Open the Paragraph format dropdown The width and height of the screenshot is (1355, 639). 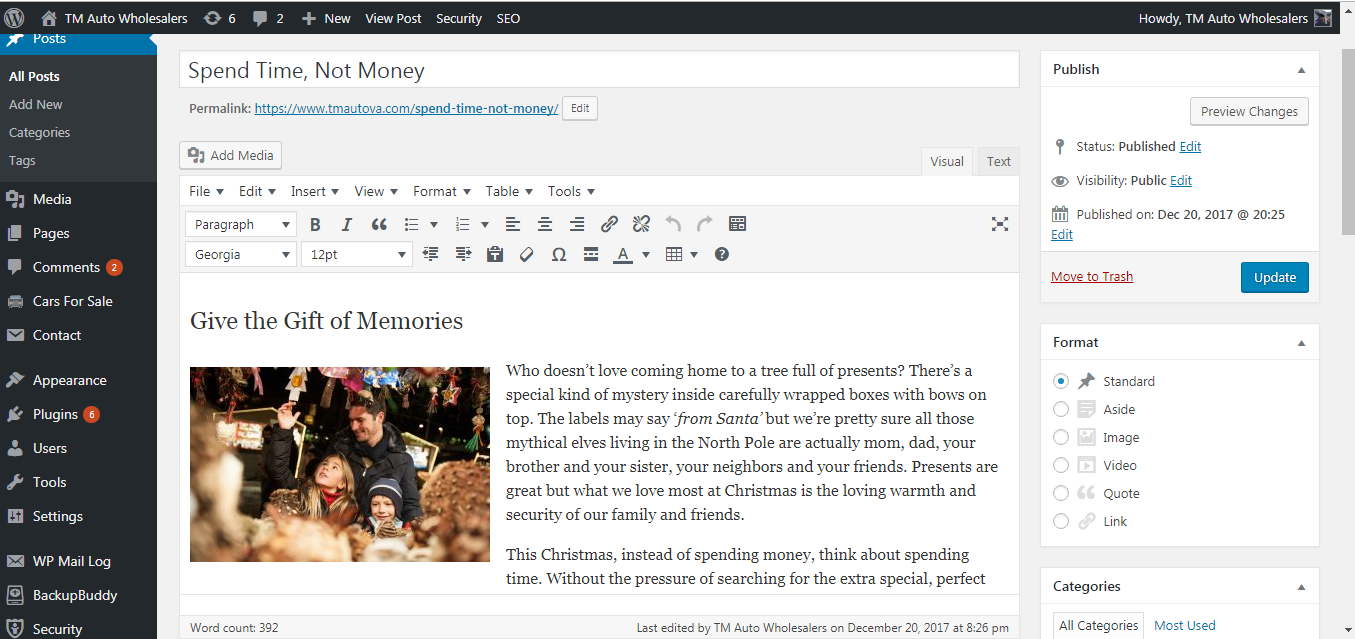pyautogui.click(x=241, y=224)
